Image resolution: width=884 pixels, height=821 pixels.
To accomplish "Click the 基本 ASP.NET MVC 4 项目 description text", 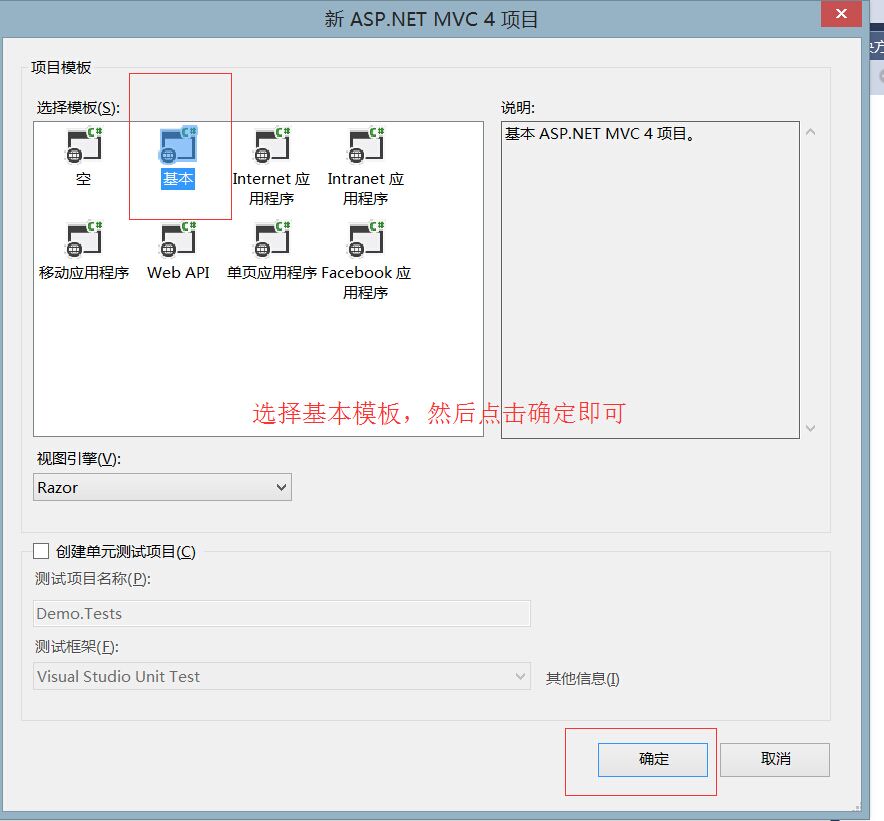I will (600, 134).
